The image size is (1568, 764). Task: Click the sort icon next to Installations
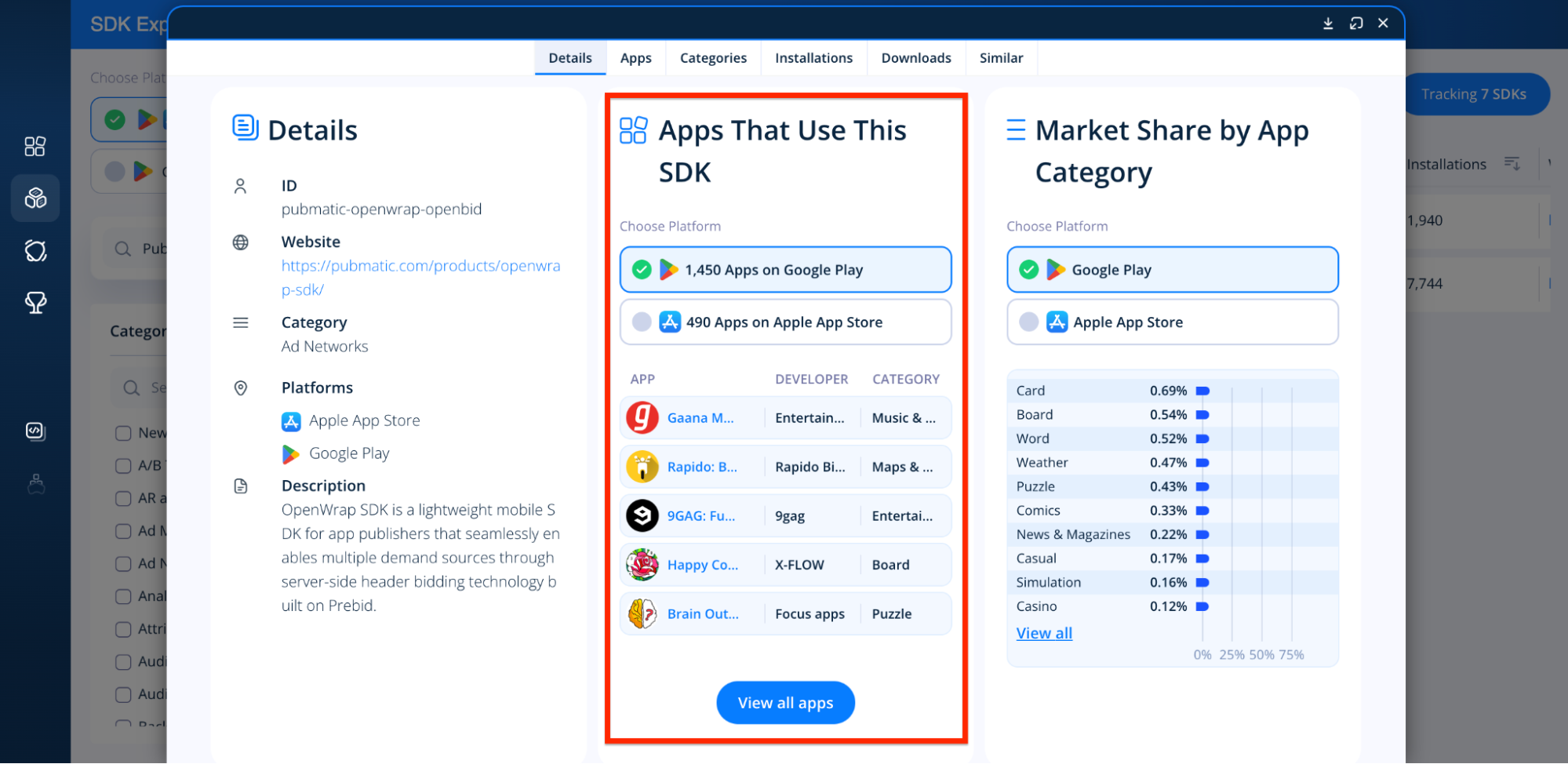[1512, 163]
